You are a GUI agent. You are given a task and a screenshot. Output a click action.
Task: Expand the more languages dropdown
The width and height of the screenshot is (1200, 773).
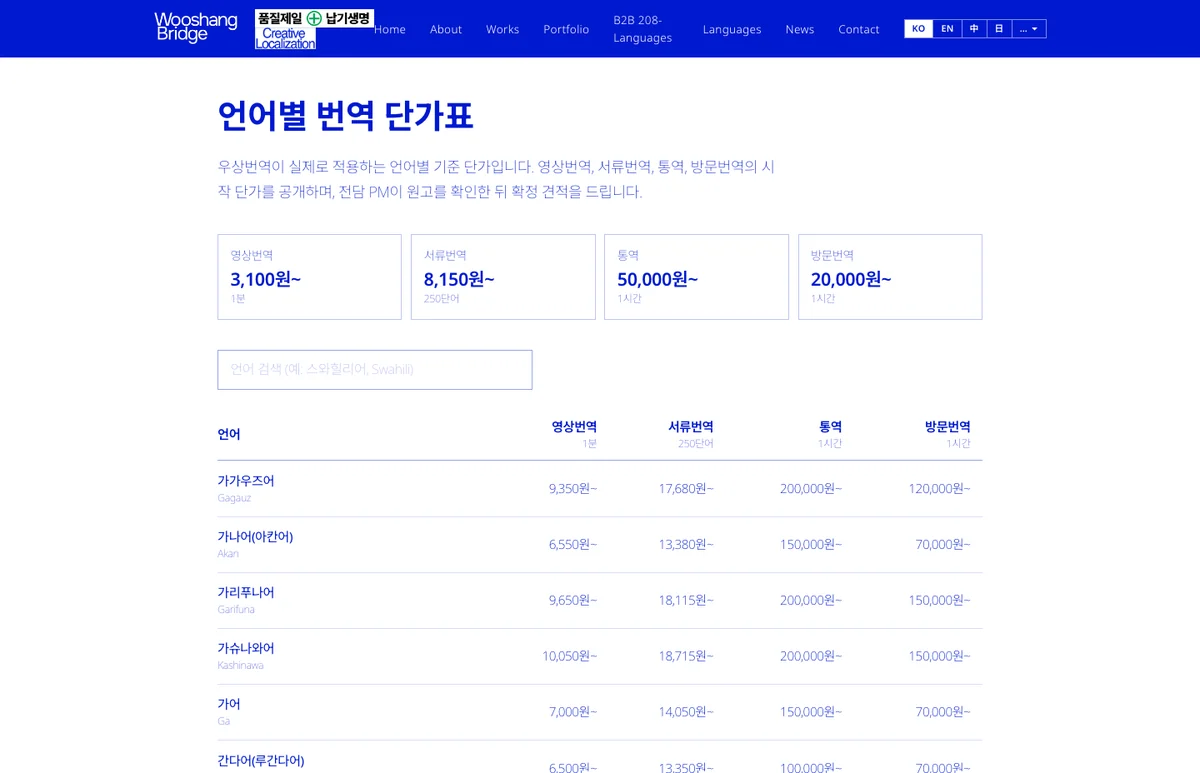1029,29
